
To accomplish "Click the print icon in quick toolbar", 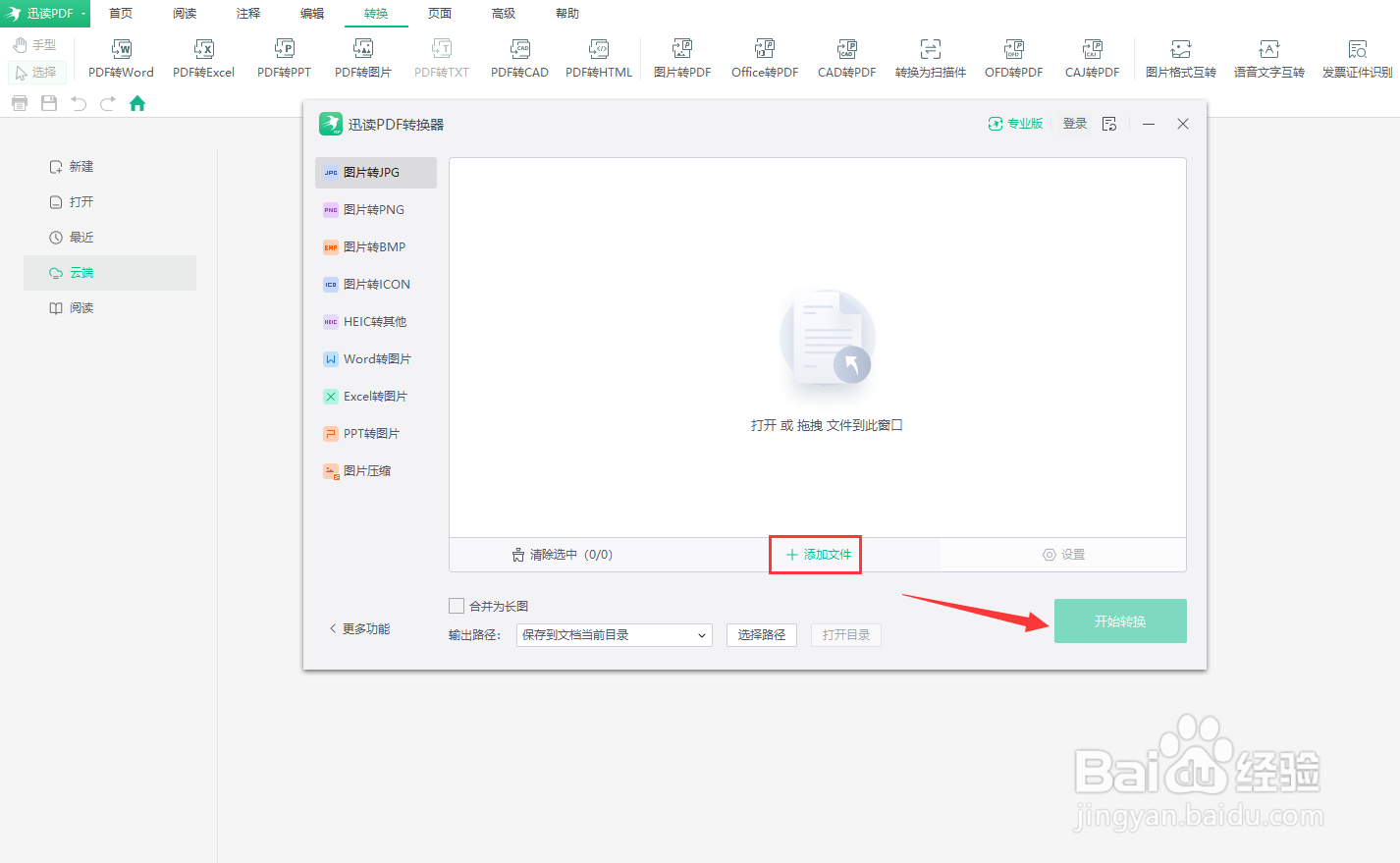I will pos(20,103).
